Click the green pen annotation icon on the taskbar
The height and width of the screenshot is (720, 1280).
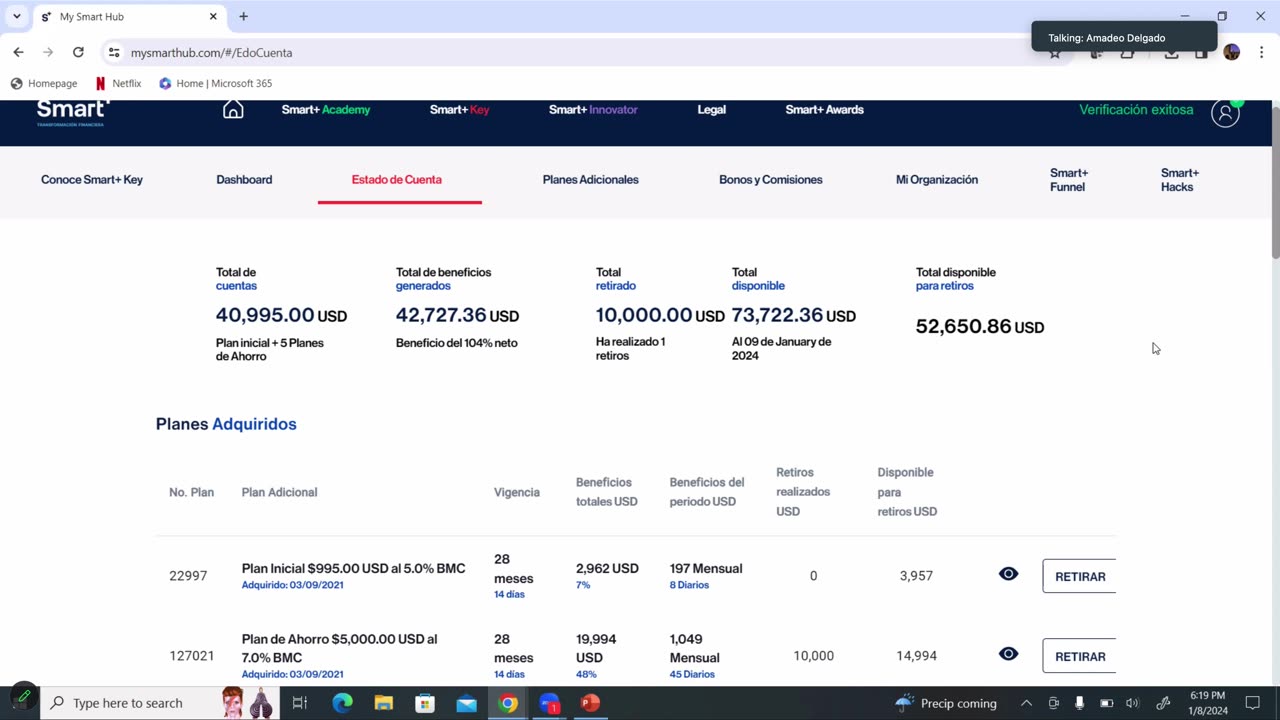[22, 698]
